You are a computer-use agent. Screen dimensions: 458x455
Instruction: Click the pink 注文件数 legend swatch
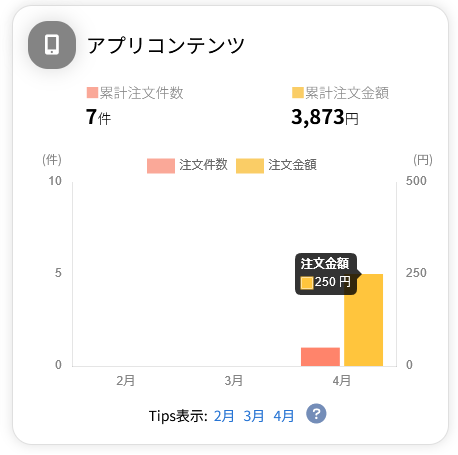(161, 166)
